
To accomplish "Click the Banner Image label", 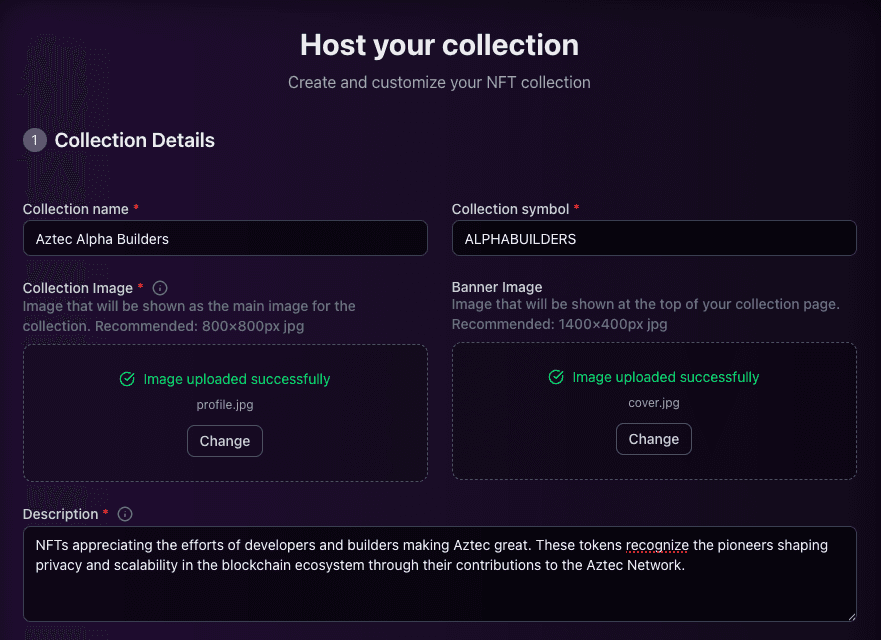I will [x=497, y=287].
